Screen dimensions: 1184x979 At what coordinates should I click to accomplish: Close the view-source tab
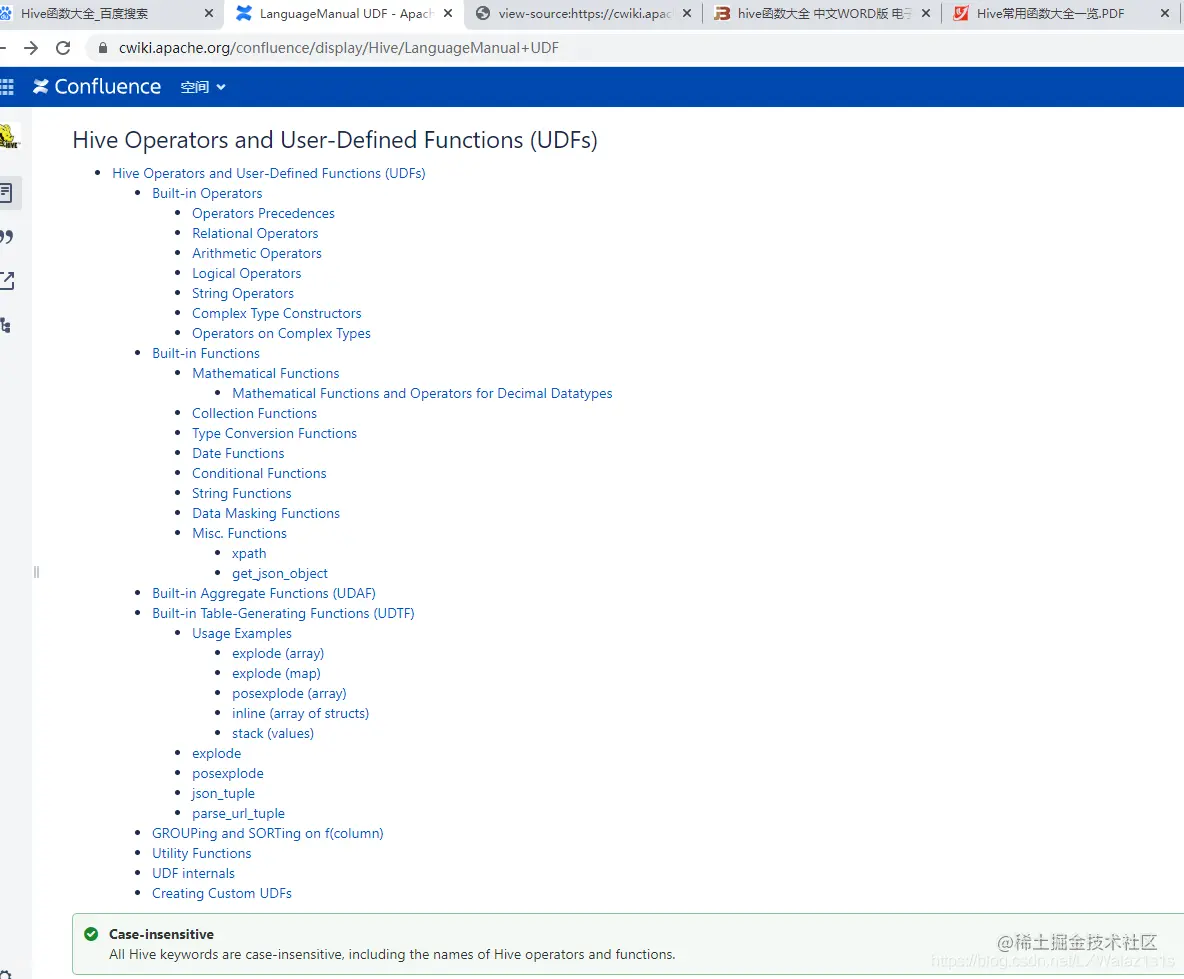[686, 14]
